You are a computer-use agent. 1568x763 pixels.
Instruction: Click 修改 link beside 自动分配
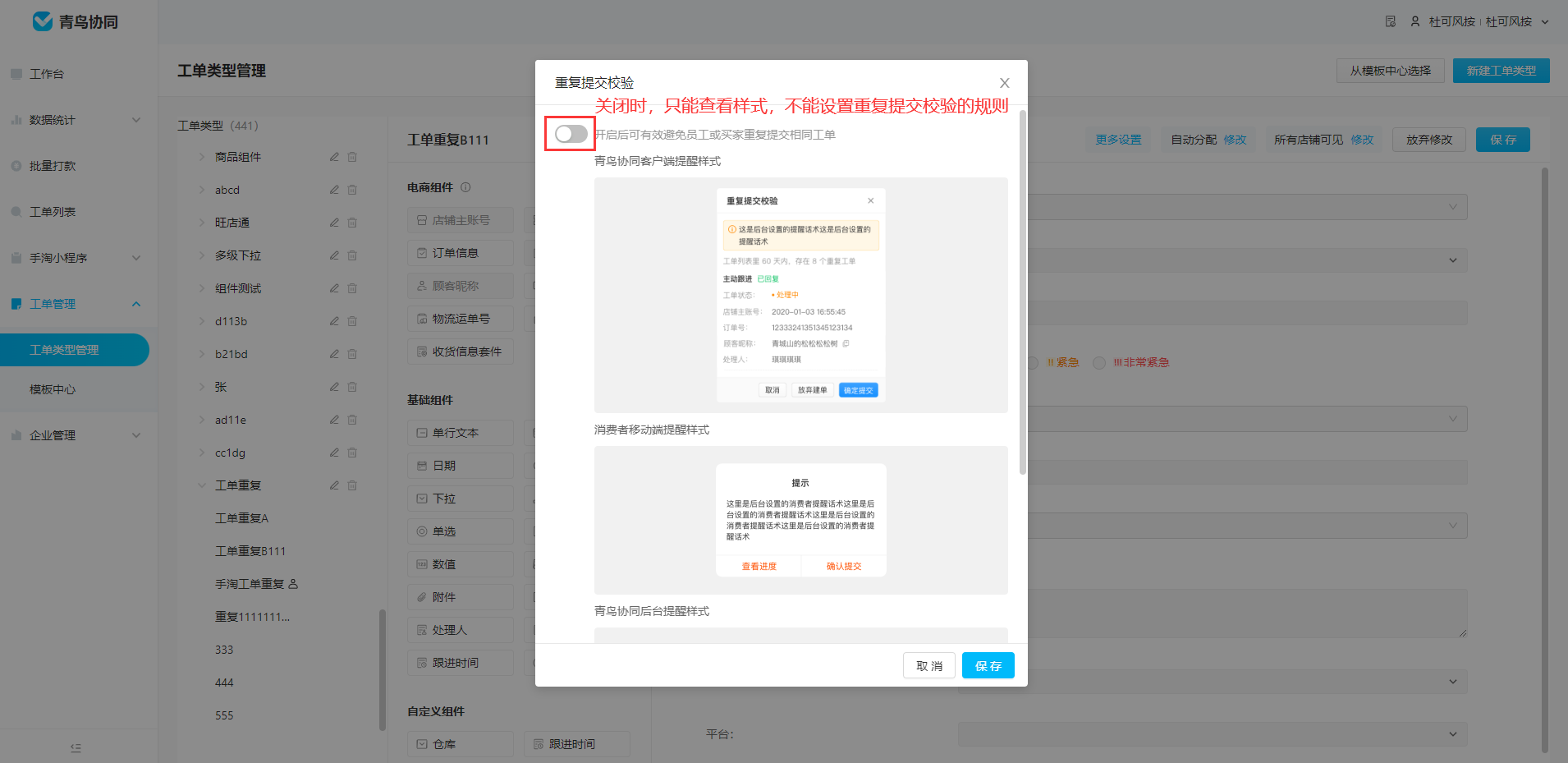(x=1235, y=140)
